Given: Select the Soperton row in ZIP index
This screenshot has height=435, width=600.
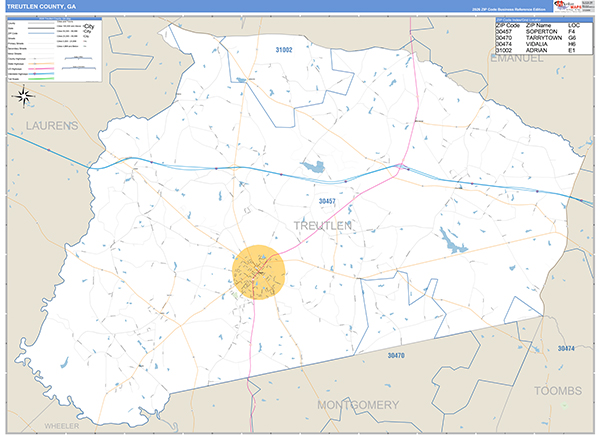Looking at the screenshot, I should 541,30.
